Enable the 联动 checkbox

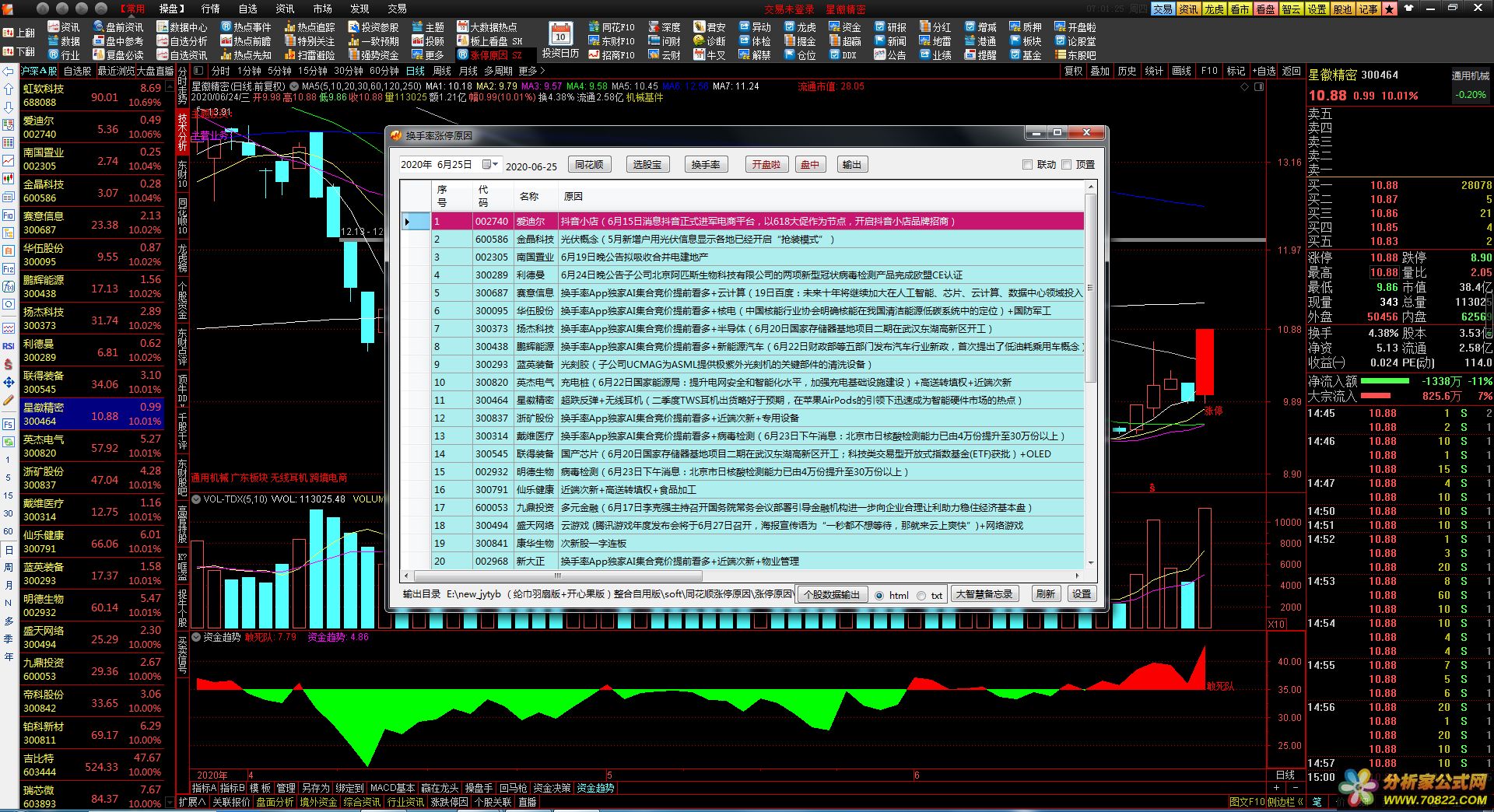[x=1027, y=165]
